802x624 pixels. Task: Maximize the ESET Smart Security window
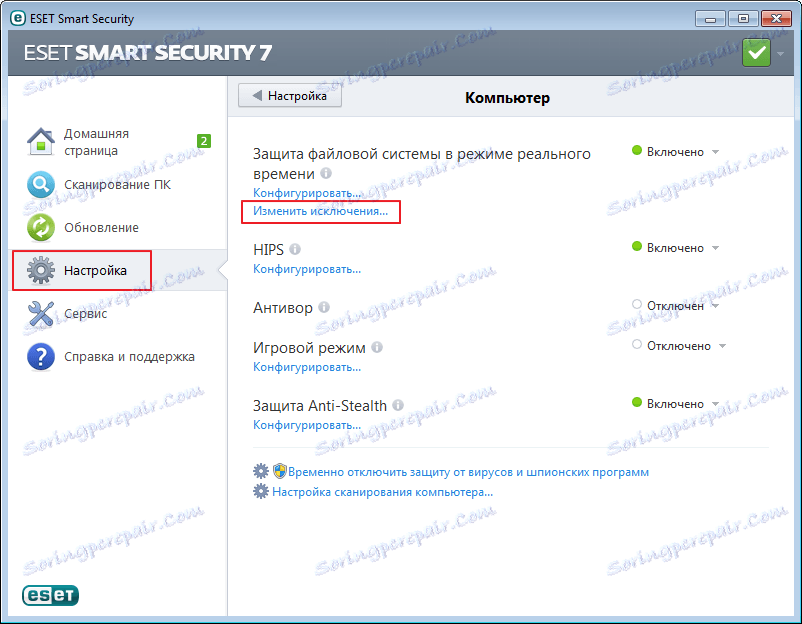click(743, 19)
